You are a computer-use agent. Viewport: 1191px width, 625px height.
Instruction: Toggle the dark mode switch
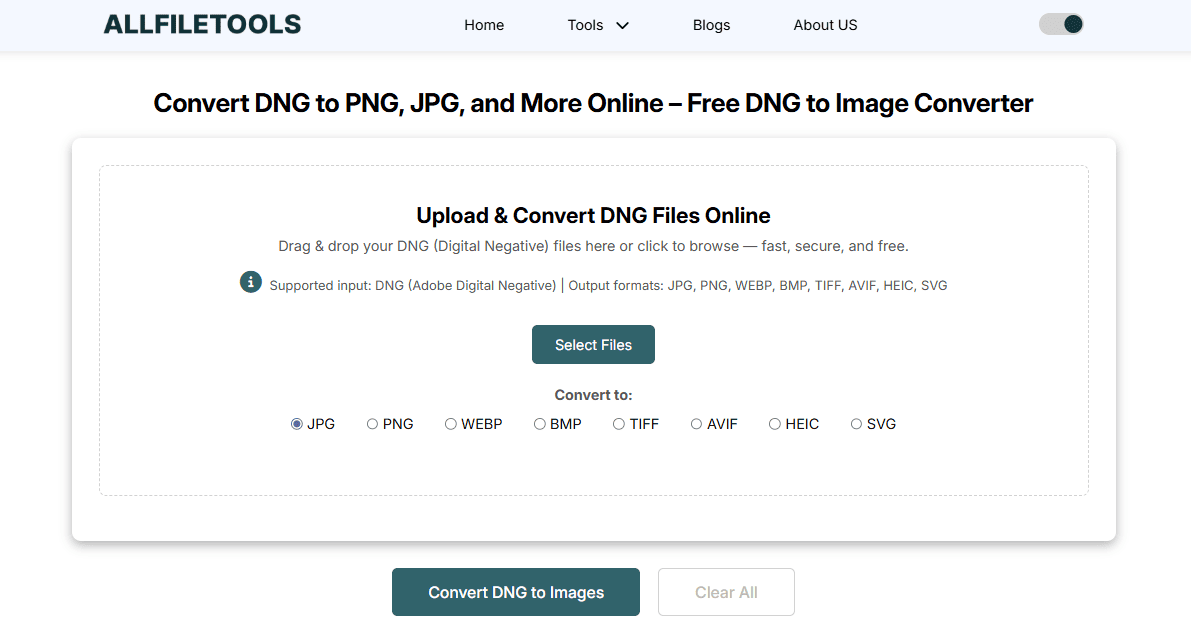(1061, 24)
